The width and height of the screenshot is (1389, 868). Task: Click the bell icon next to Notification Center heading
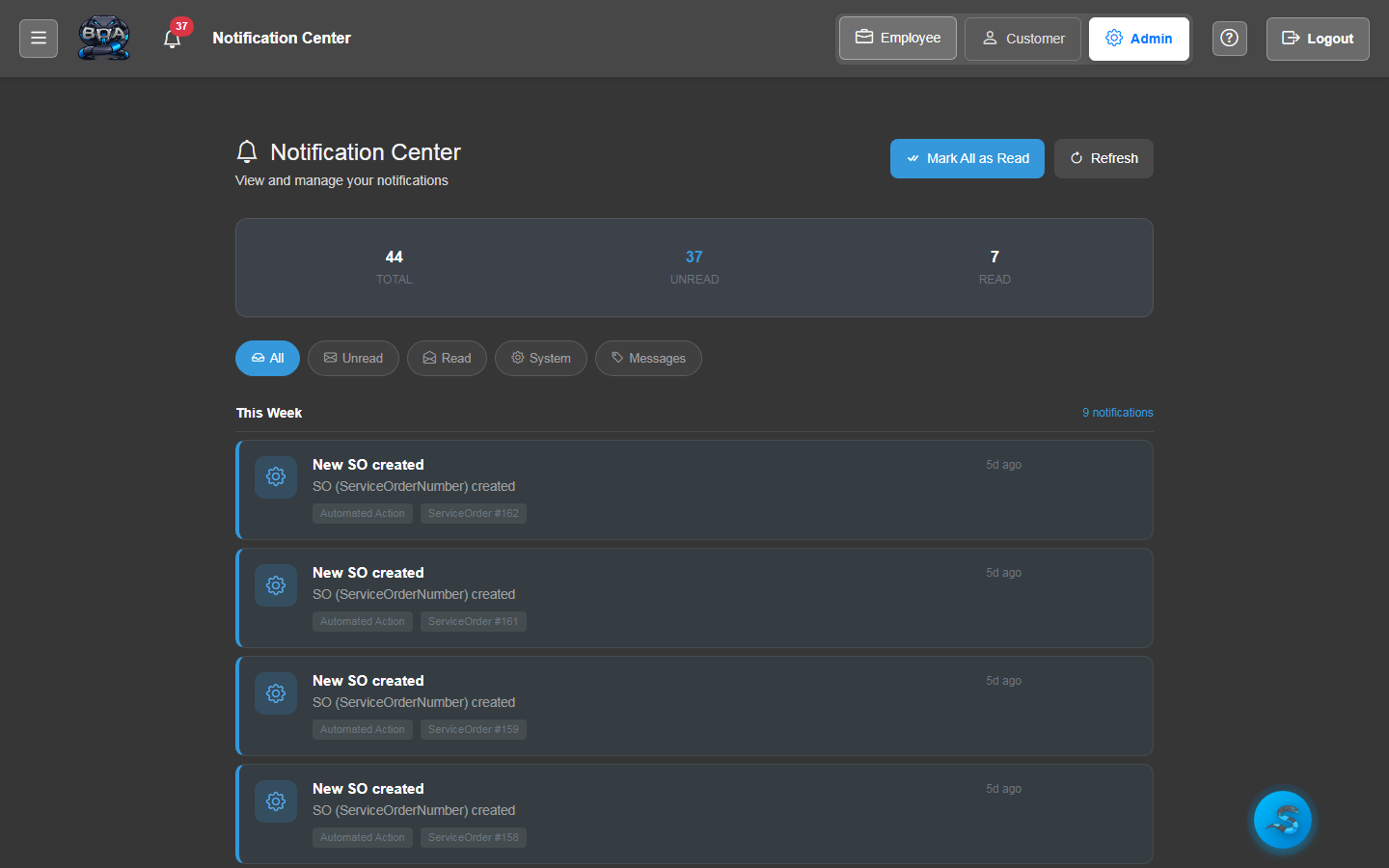coord(247,150)
